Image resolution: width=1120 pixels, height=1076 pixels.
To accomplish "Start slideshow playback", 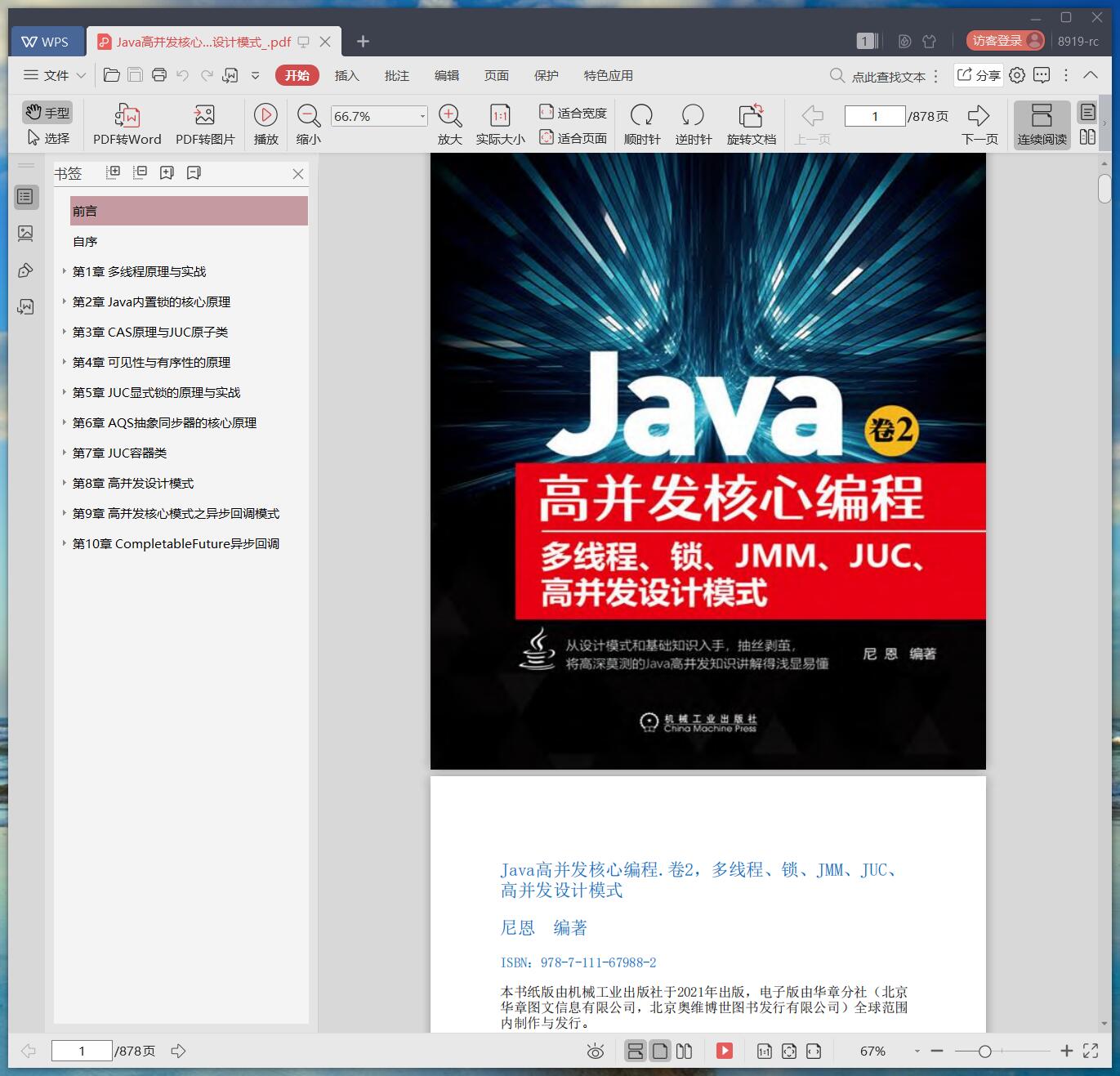I will pyautogui.click(x=265, y=124).
